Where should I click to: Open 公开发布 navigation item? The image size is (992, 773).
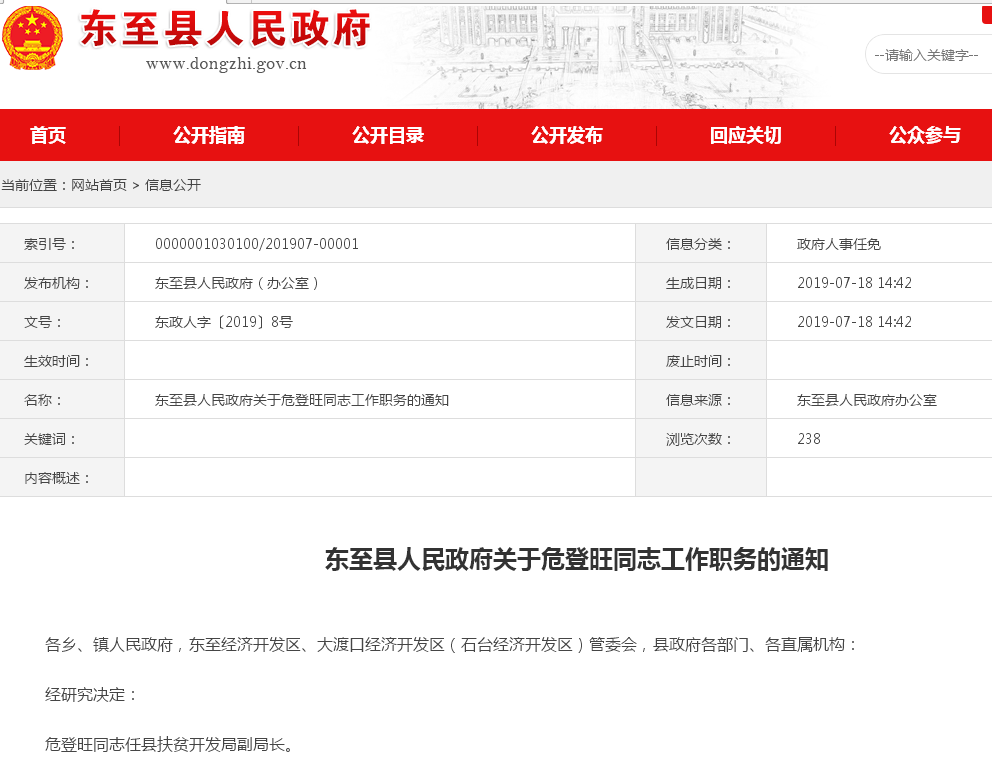click(x=567, y=135)
